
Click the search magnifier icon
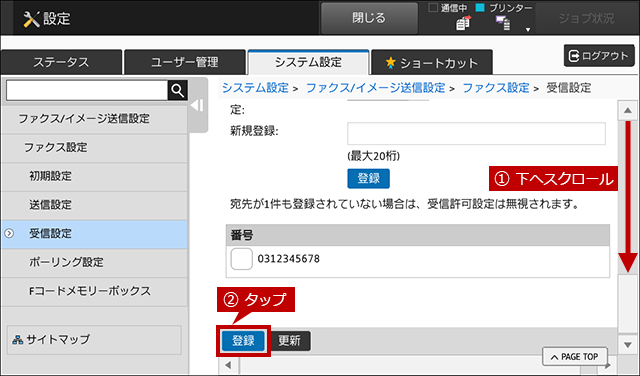[x=178, y=90]
